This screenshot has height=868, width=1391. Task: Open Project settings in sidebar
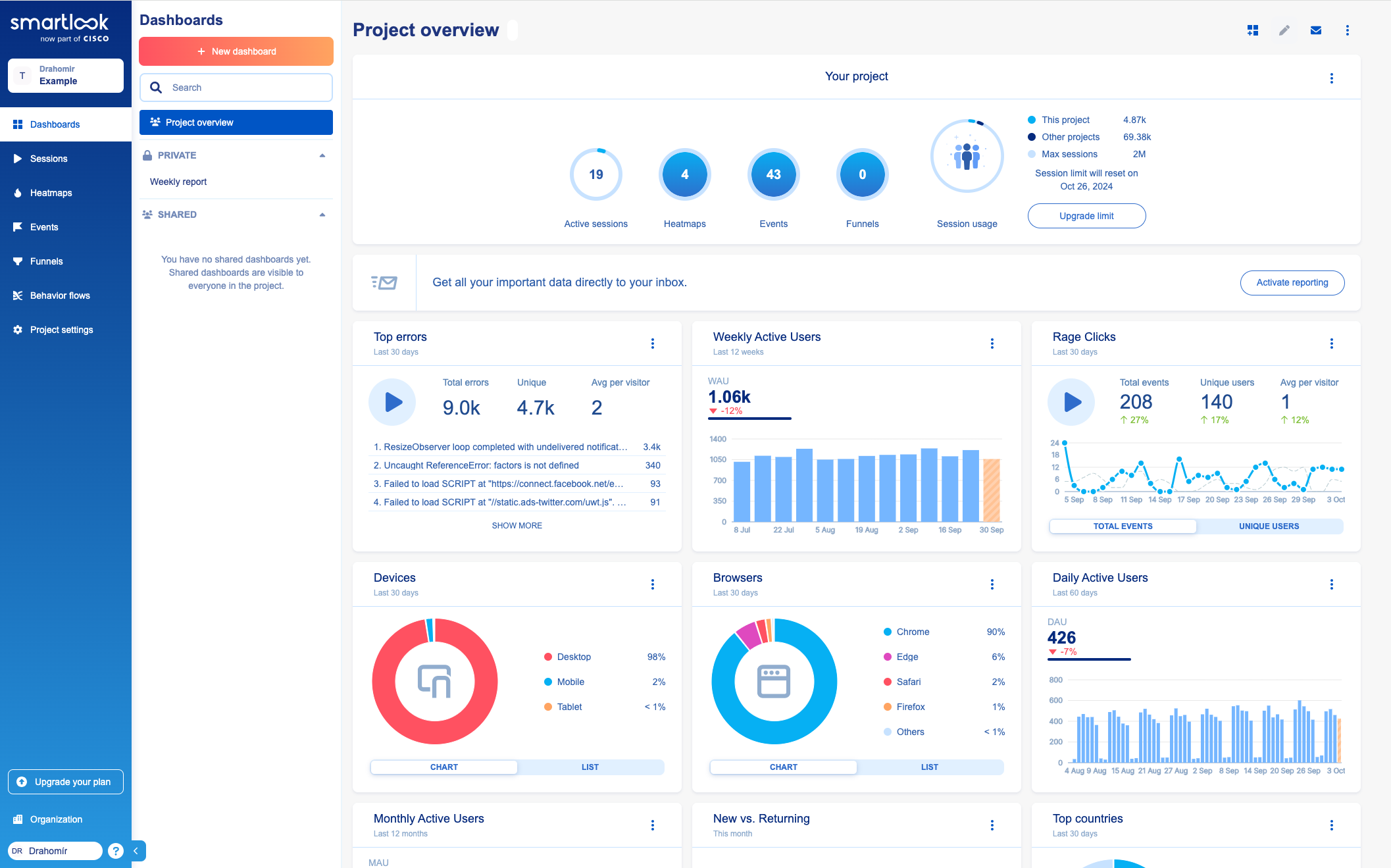(x=66, y=330)
